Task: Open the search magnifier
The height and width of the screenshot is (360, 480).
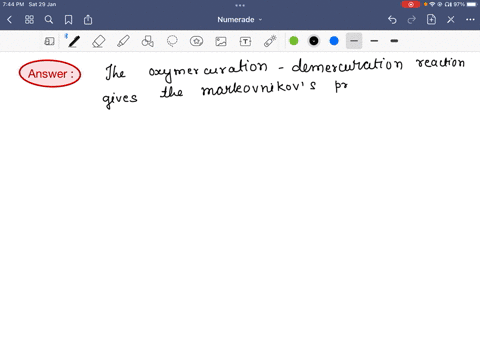Action: [49, 20]
